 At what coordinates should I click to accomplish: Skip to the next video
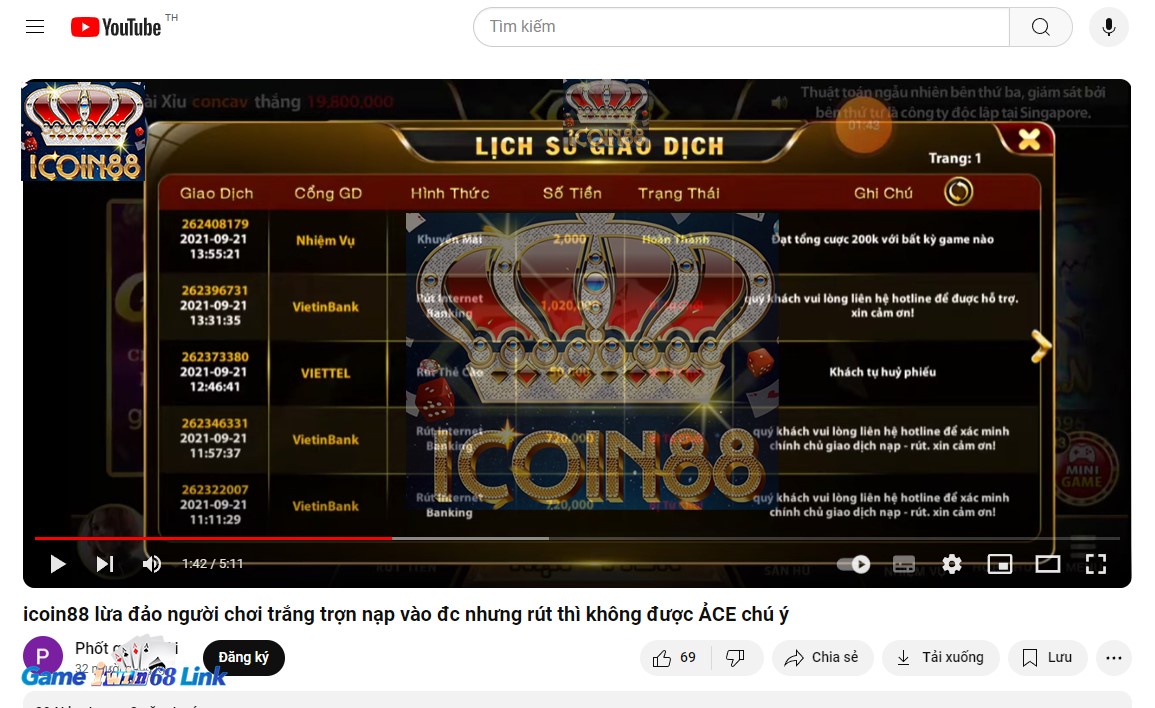pyautogui.click(x=104, y=564)
